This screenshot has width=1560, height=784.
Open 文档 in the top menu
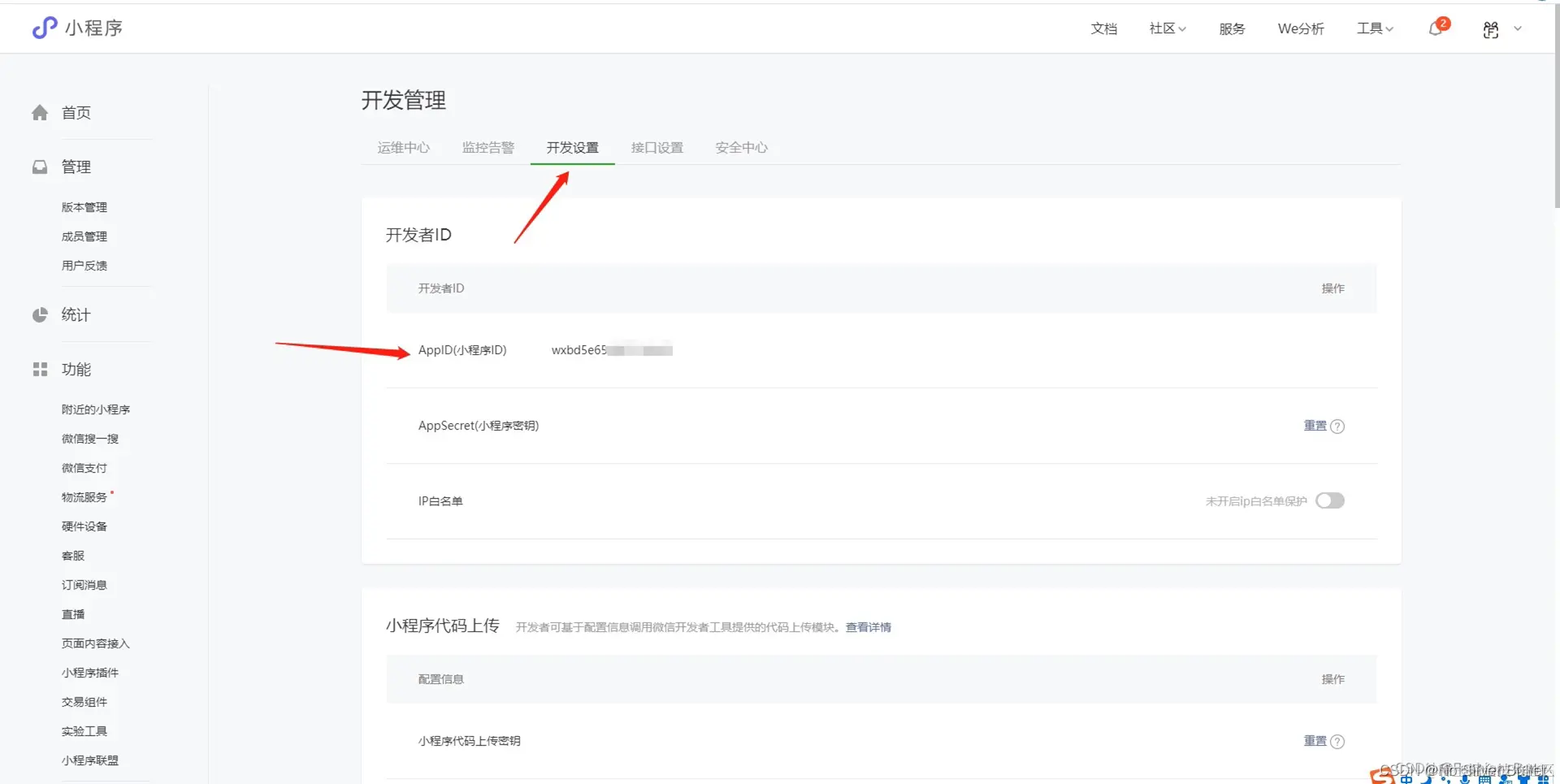tap(1103, 28)
